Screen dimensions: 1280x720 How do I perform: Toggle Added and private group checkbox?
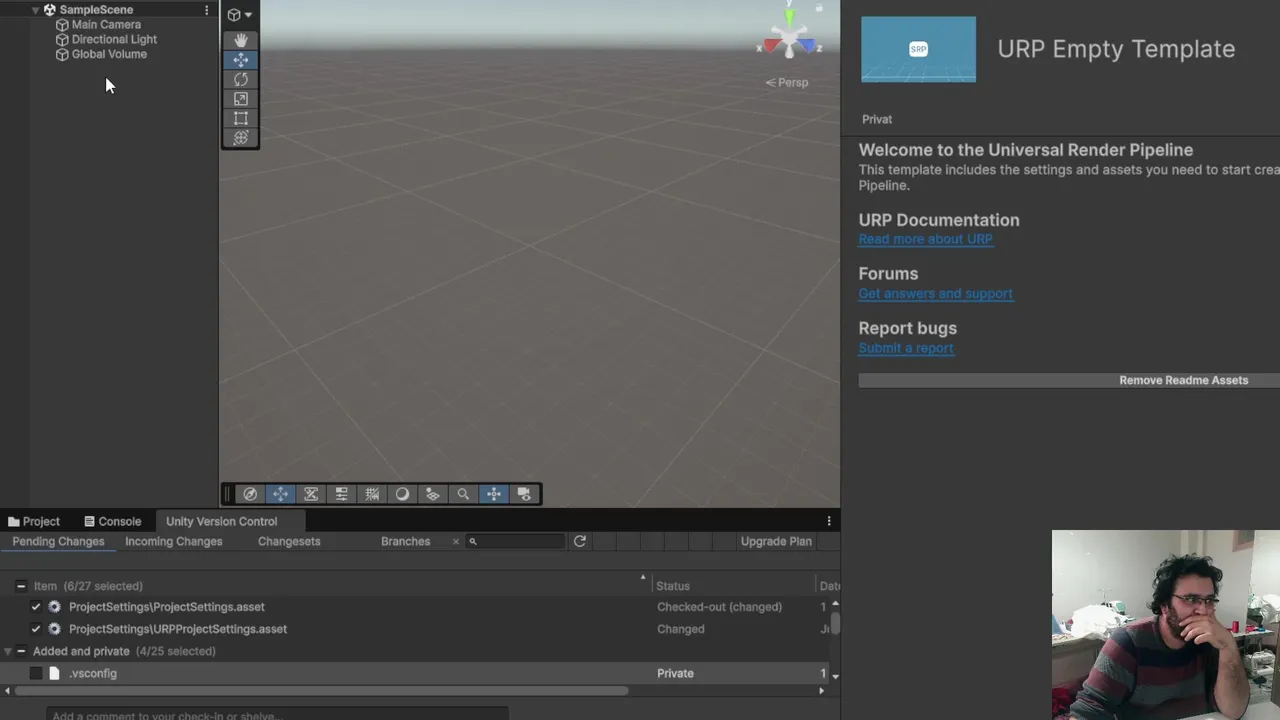[x=21, y=651]
